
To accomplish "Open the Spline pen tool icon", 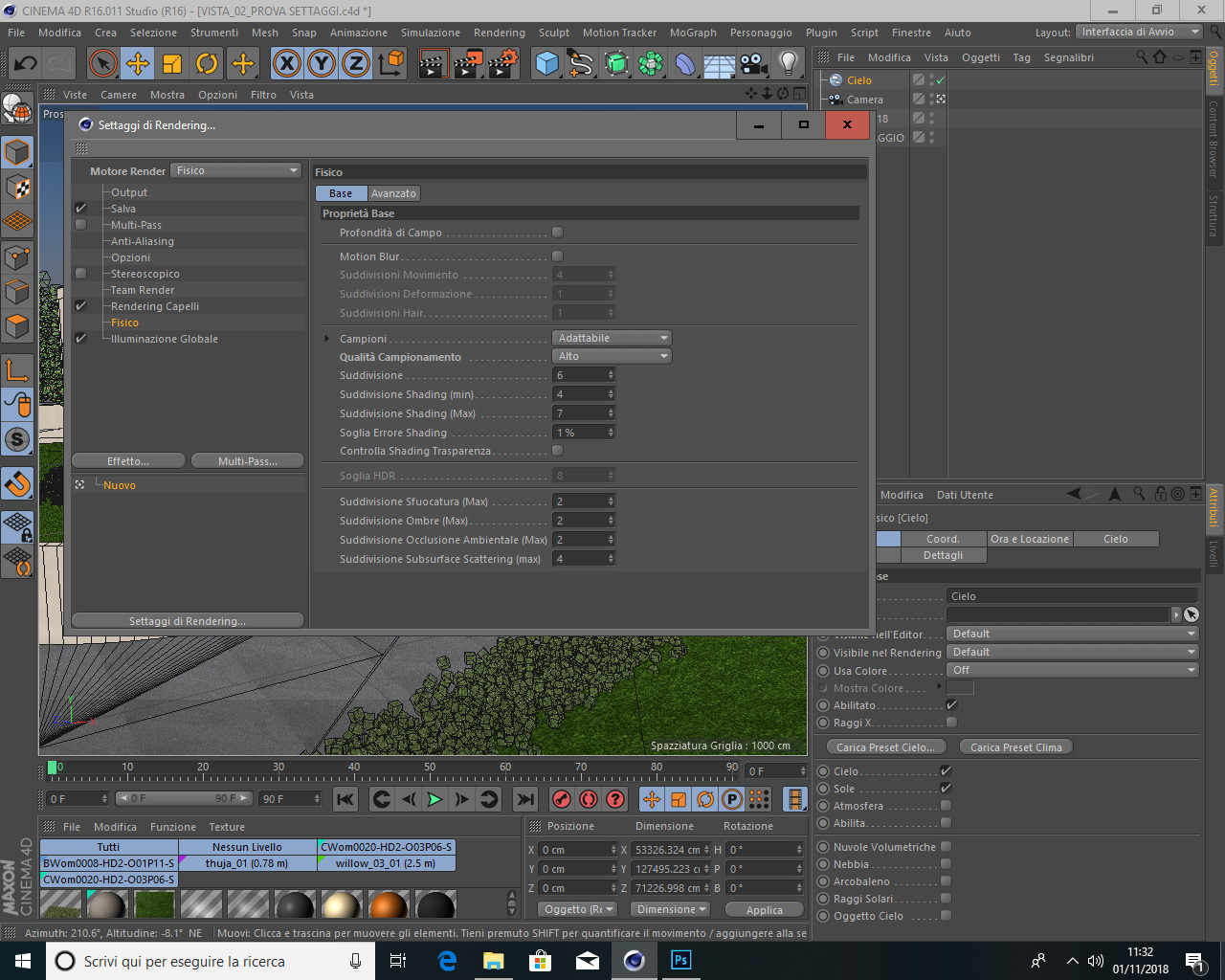I will (581, 64).
